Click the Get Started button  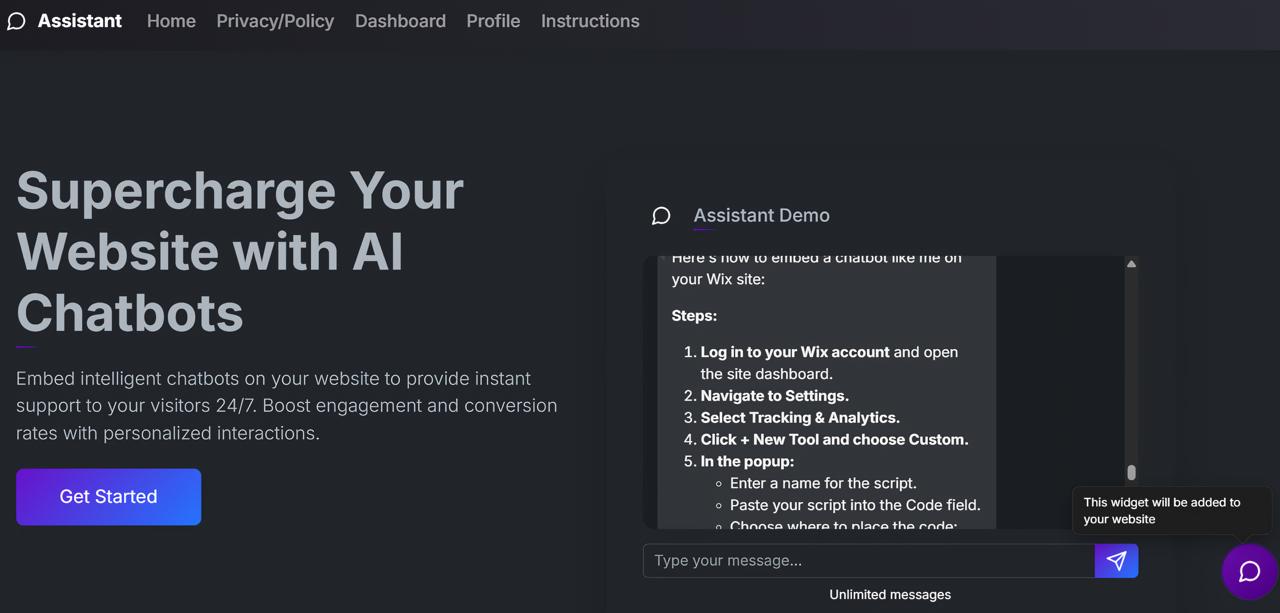coord(108,497)
